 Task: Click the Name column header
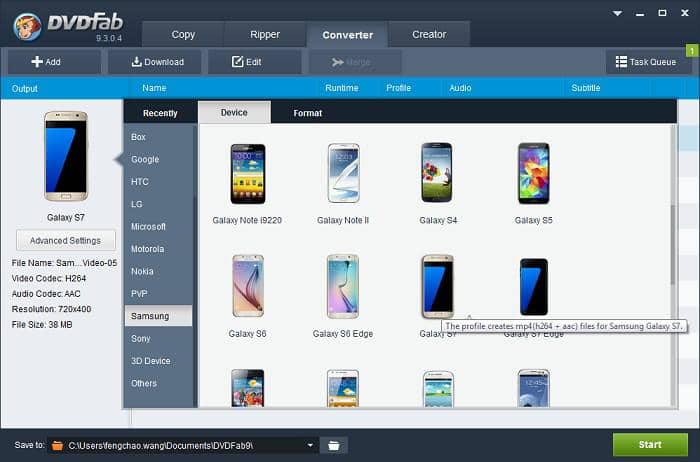click(x=154, y=88)
